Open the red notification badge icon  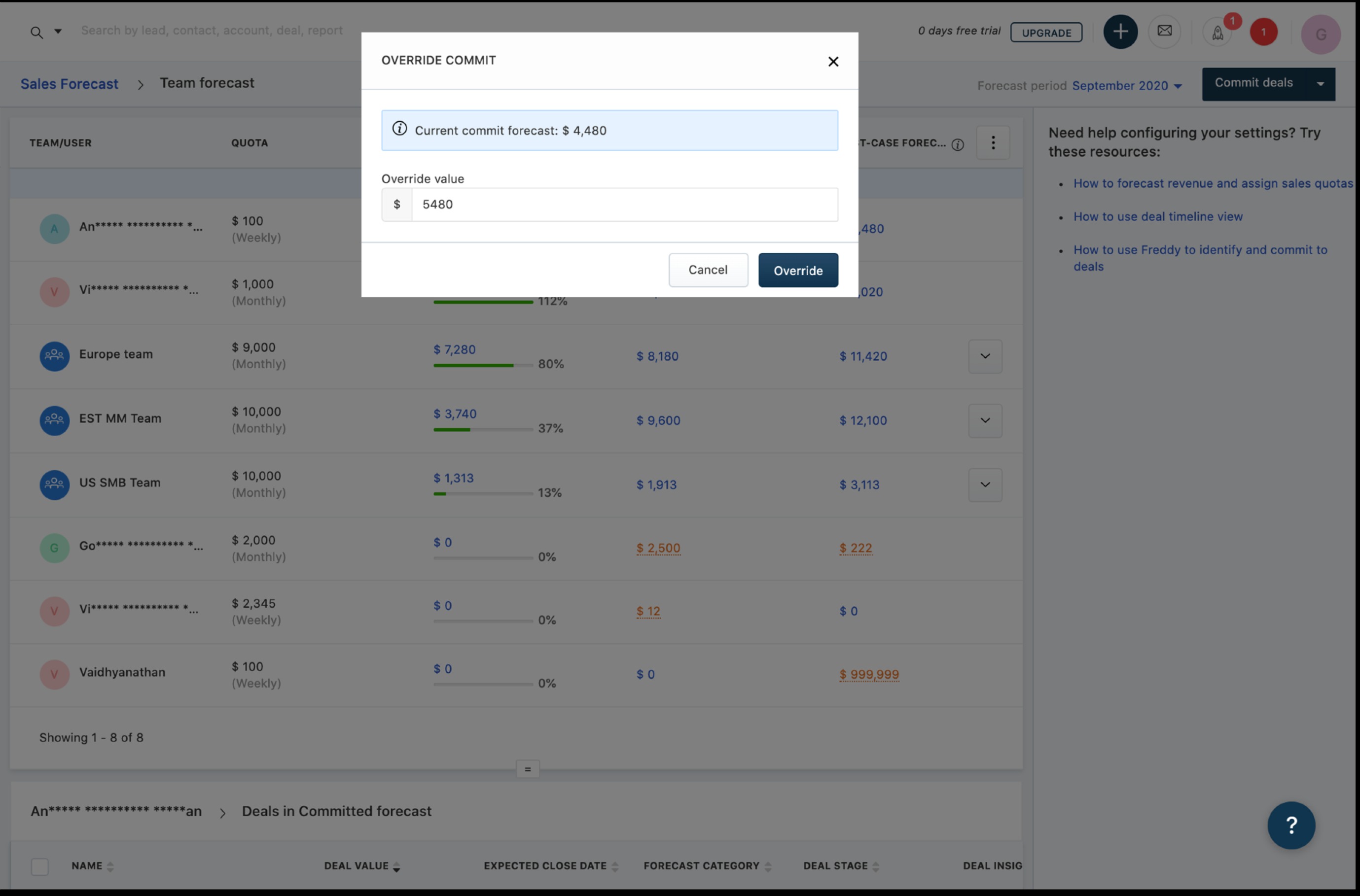[1263, 32]
